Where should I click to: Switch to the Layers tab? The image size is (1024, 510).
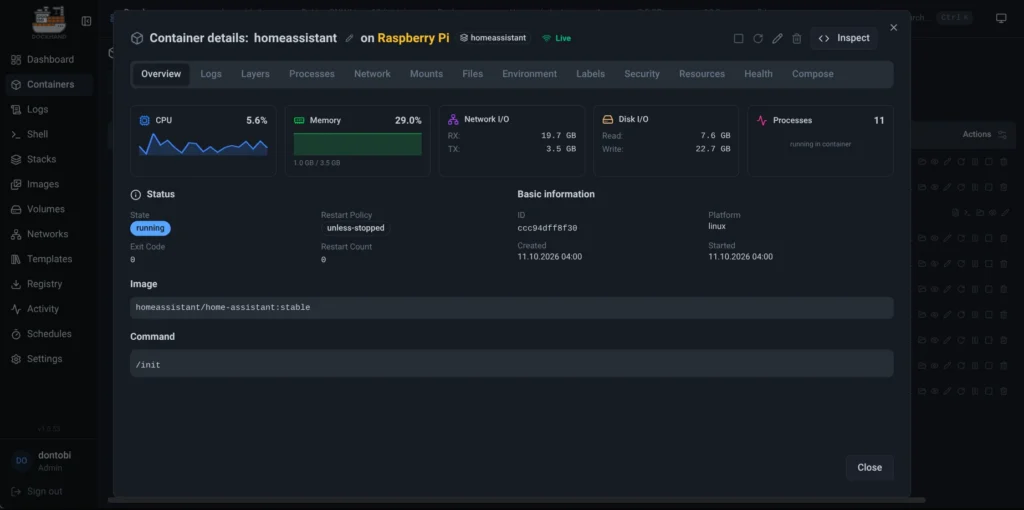(x=255, y=74)
